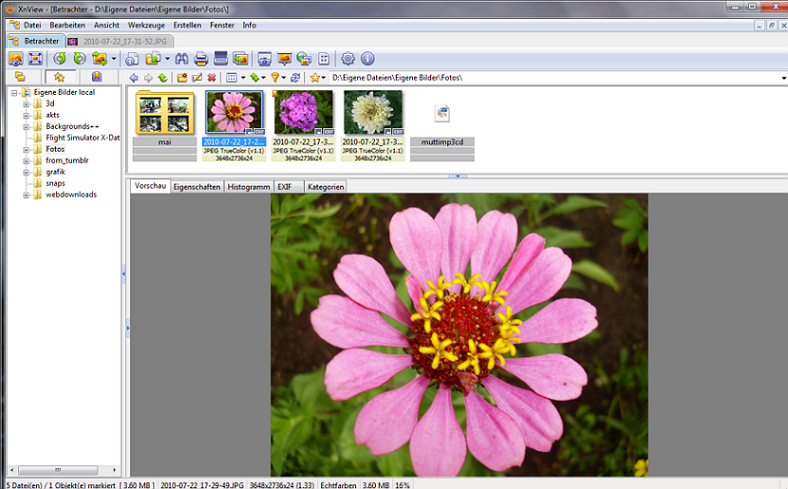The width and height of the screenshot is (788, 489).
Task: Open the folder path address dropdown
Action: (x=783, y=78)
